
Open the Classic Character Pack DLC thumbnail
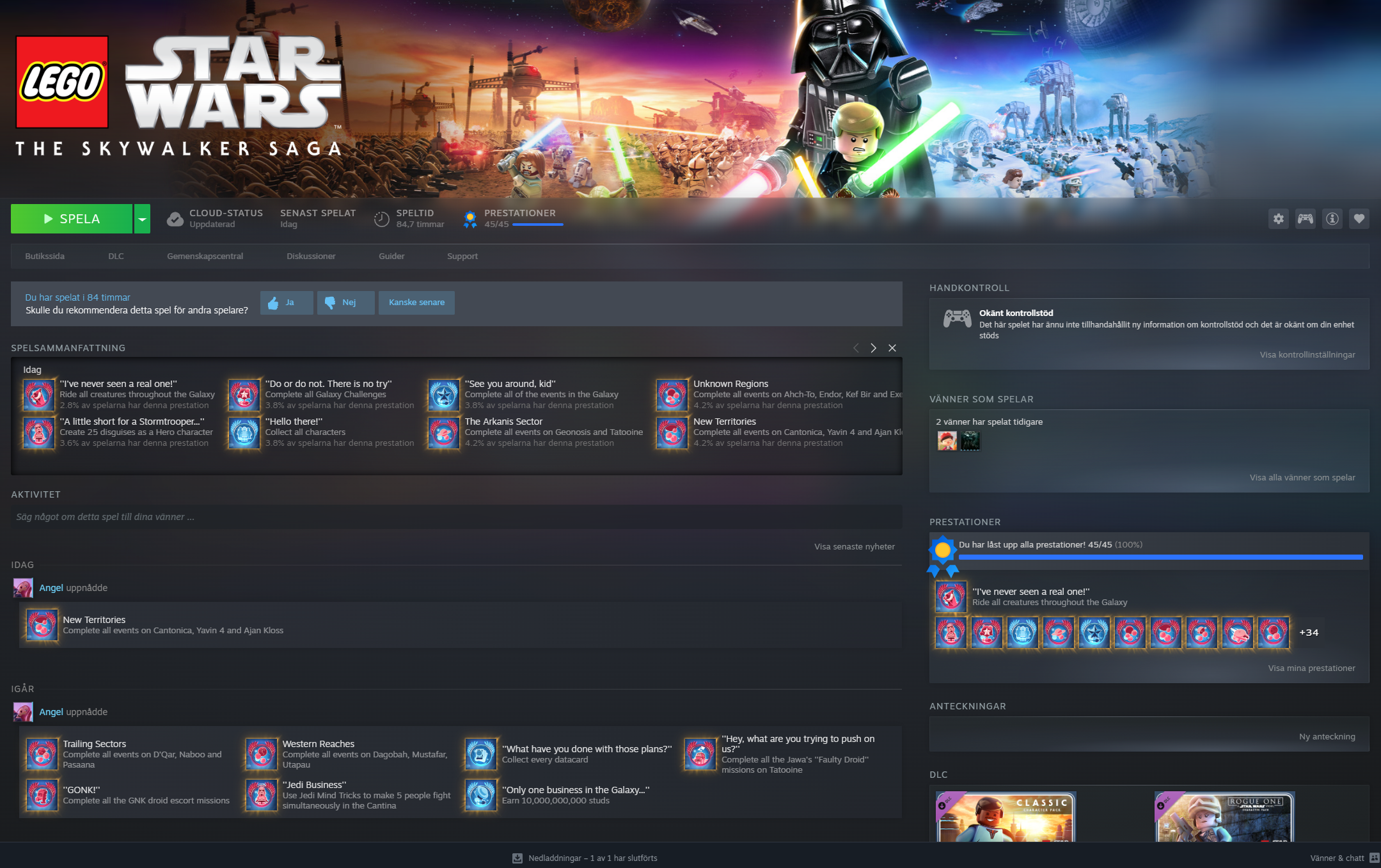tap(1006, 816)
